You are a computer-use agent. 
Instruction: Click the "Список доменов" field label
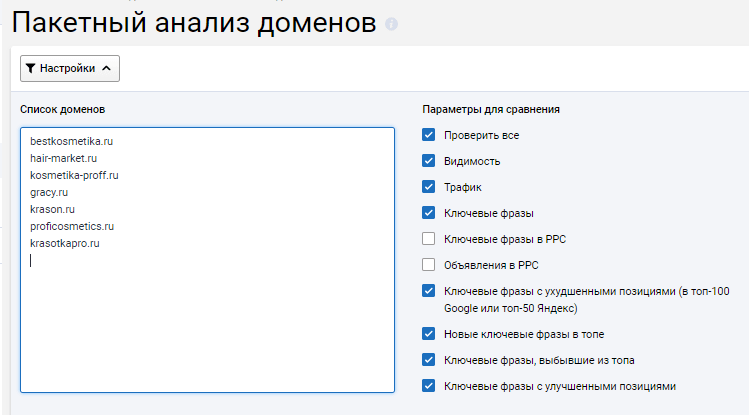[62, 109]
